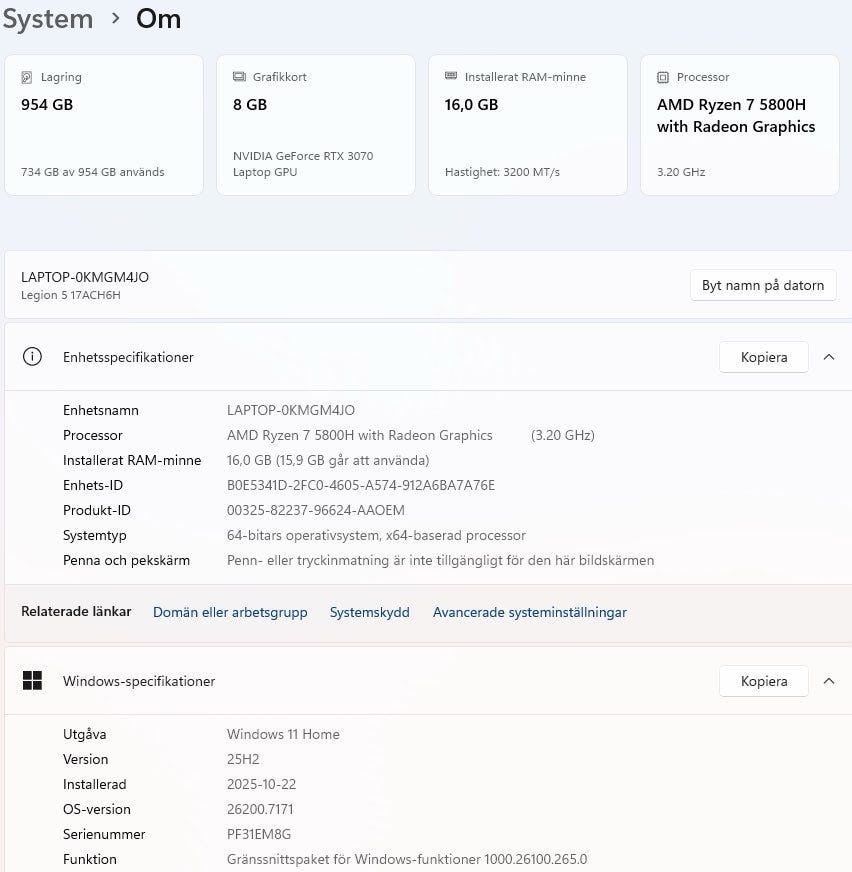Screen dimensions: 852x872
Task: Open the AMD Ryzen 7 Processor card
Action: point(739,125)
